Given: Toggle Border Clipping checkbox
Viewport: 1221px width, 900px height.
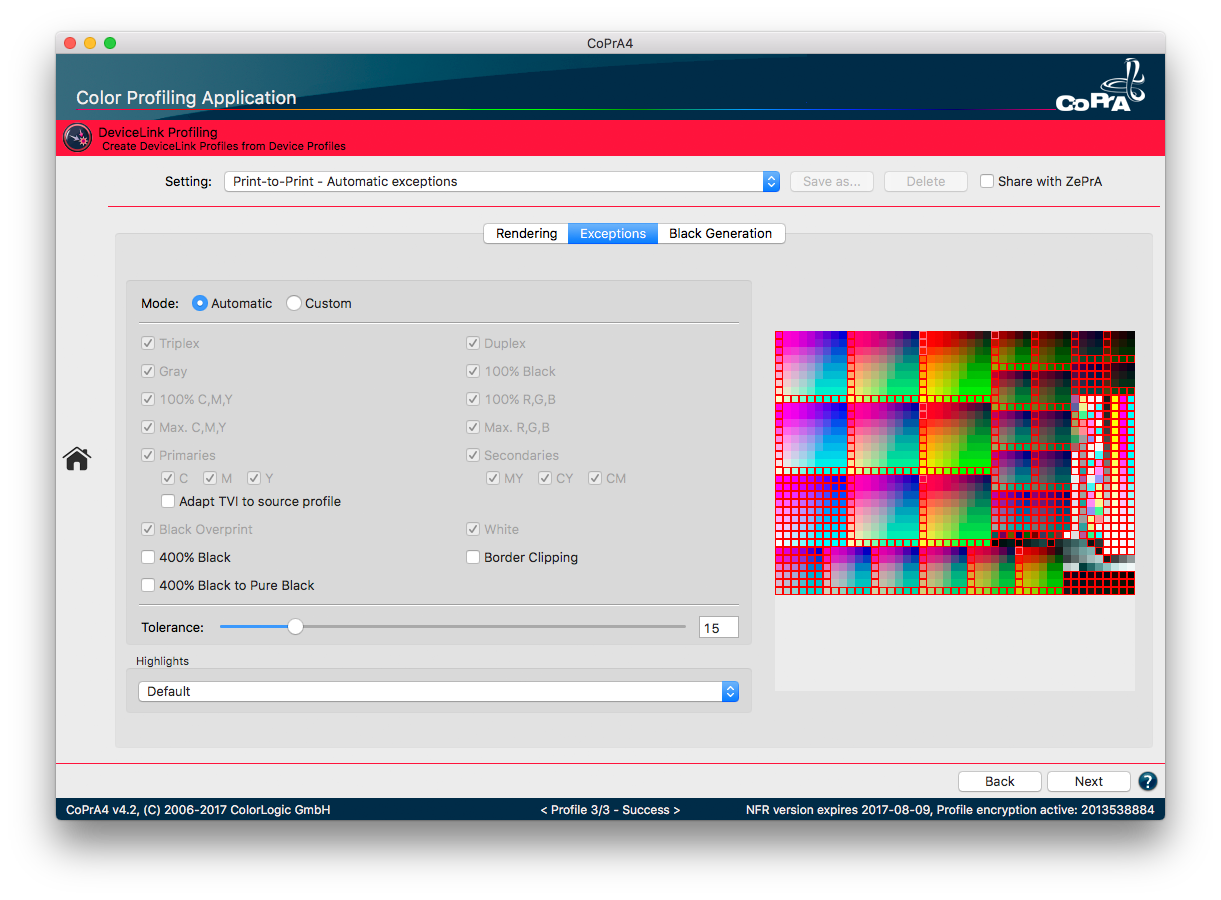Looking at the screenshot, I should (x=473, y=557).
